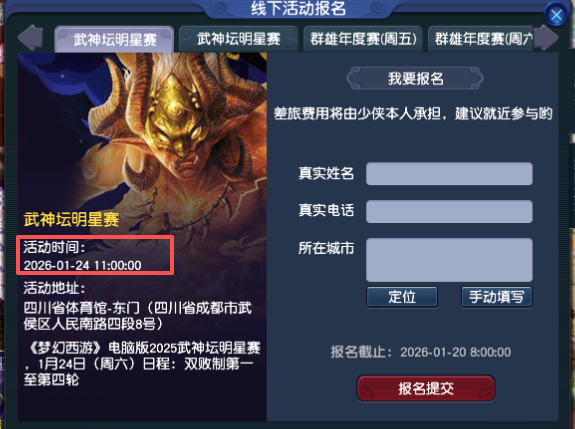
Task: Click the right arrow to show more event tabs
Action: 546,37
